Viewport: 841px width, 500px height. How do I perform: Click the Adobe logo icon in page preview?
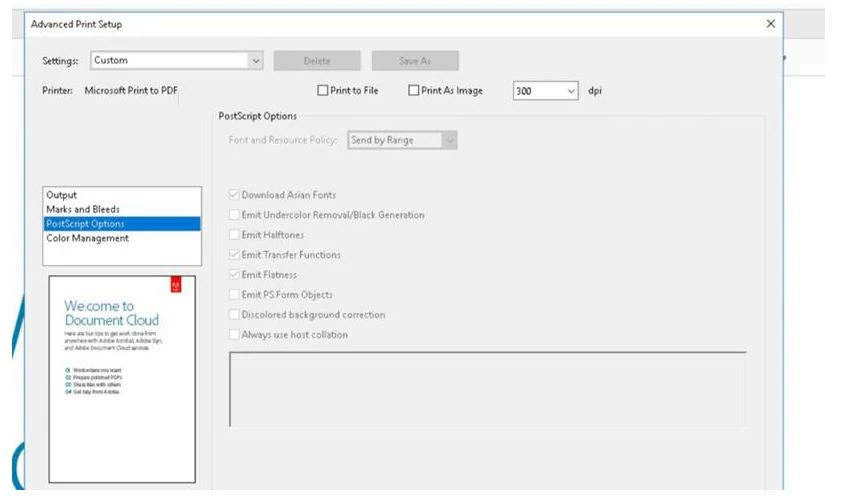pyautogui.click(x=176, y=284)
